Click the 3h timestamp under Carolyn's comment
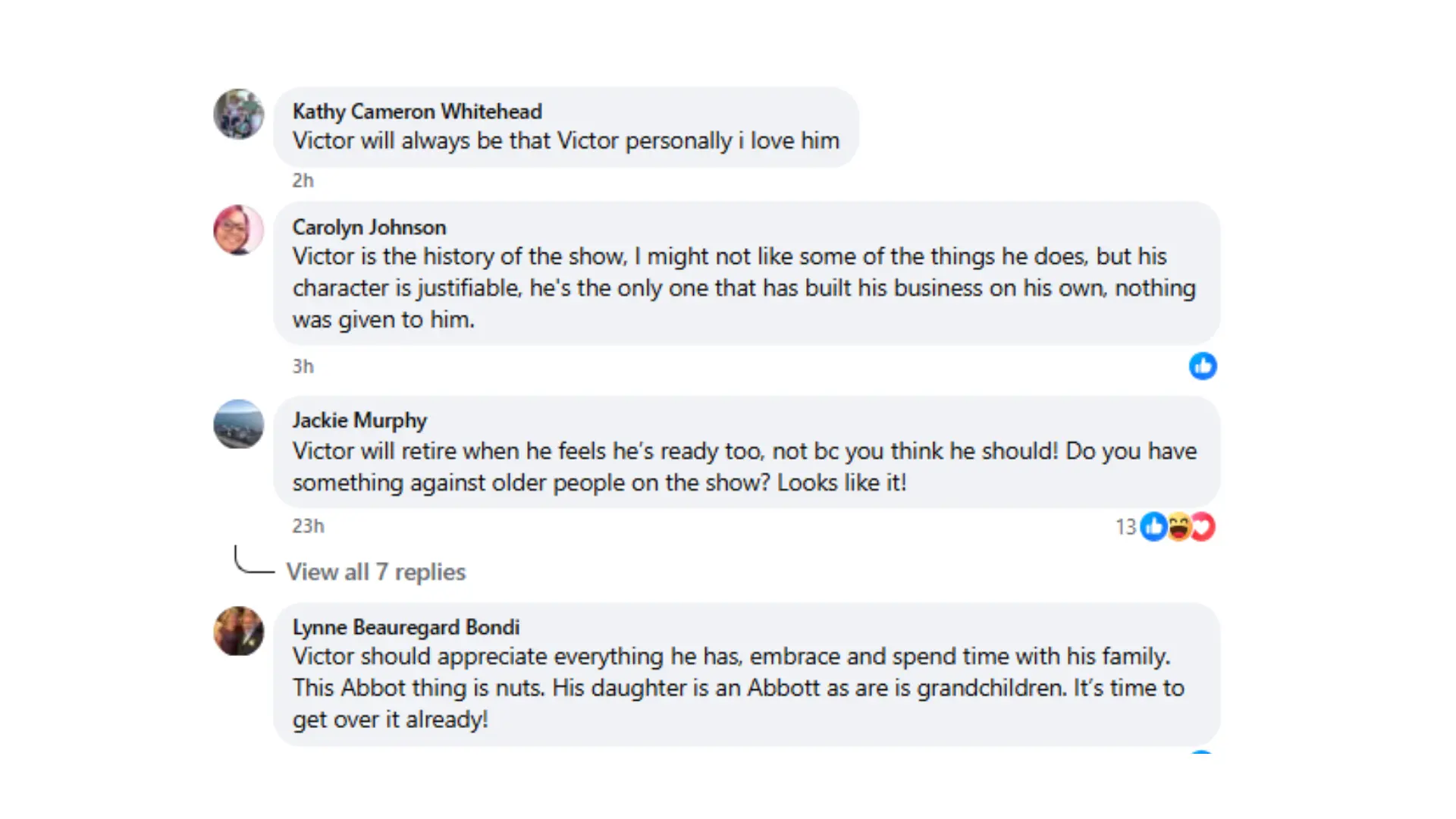Viewport: 1456px width, 819px height. click(x=303, y=366)
